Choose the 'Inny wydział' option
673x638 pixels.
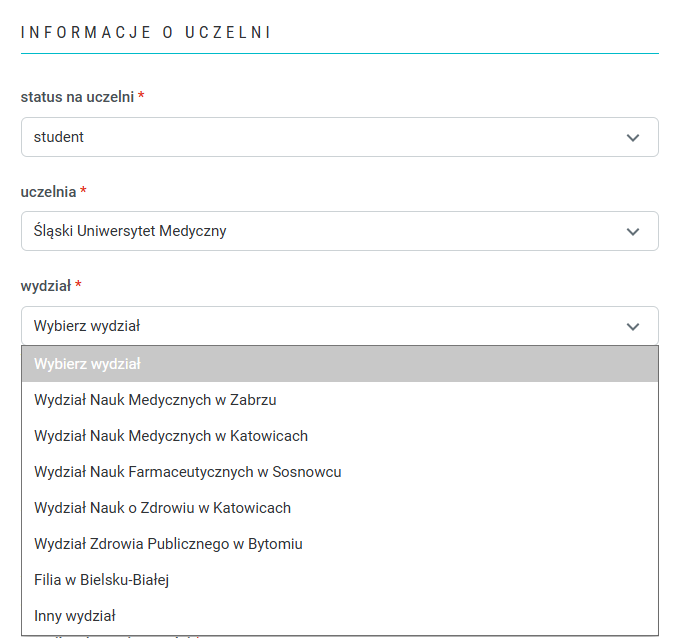pyautogui.click(x=75, y=616)
